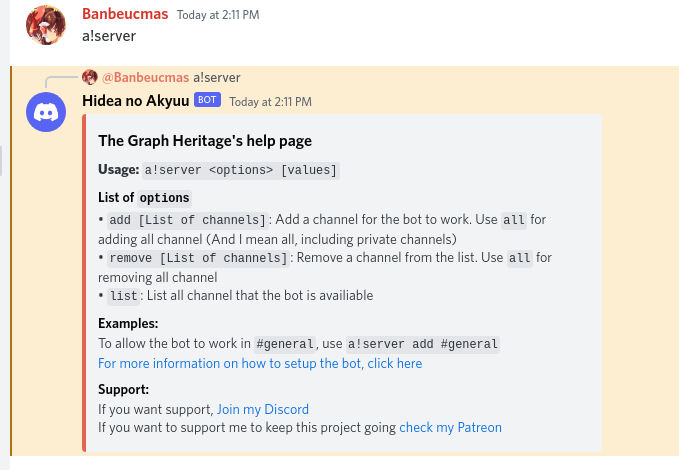Click the @Banbeucmas mention in reply preview
Screen dimensions: 679x470
click(146, 78)
